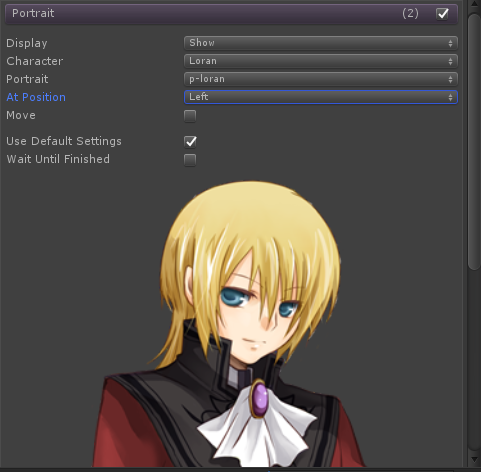The width and height of the screenshot is (481, 472).
Task: Click the Use Default Settings label
Action: tap(64, 141)
